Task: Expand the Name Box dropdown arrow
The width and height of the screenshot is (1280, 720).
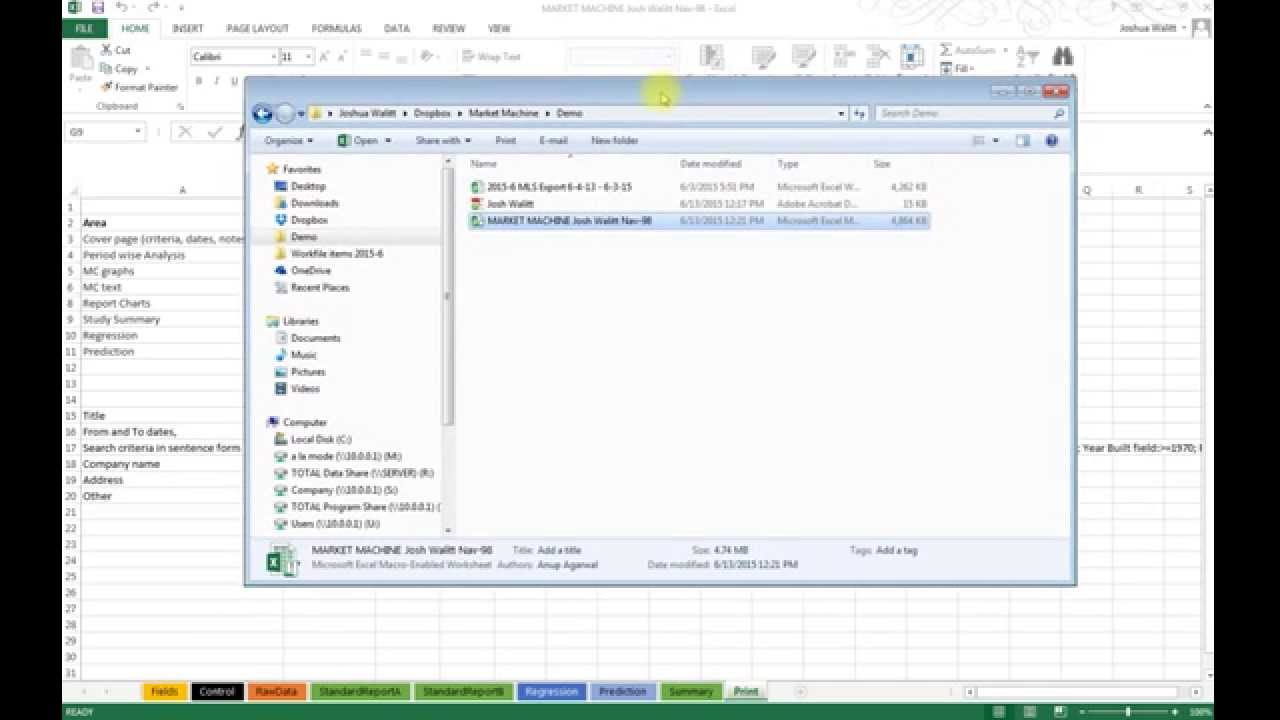Action: click(x=138, y=132)
